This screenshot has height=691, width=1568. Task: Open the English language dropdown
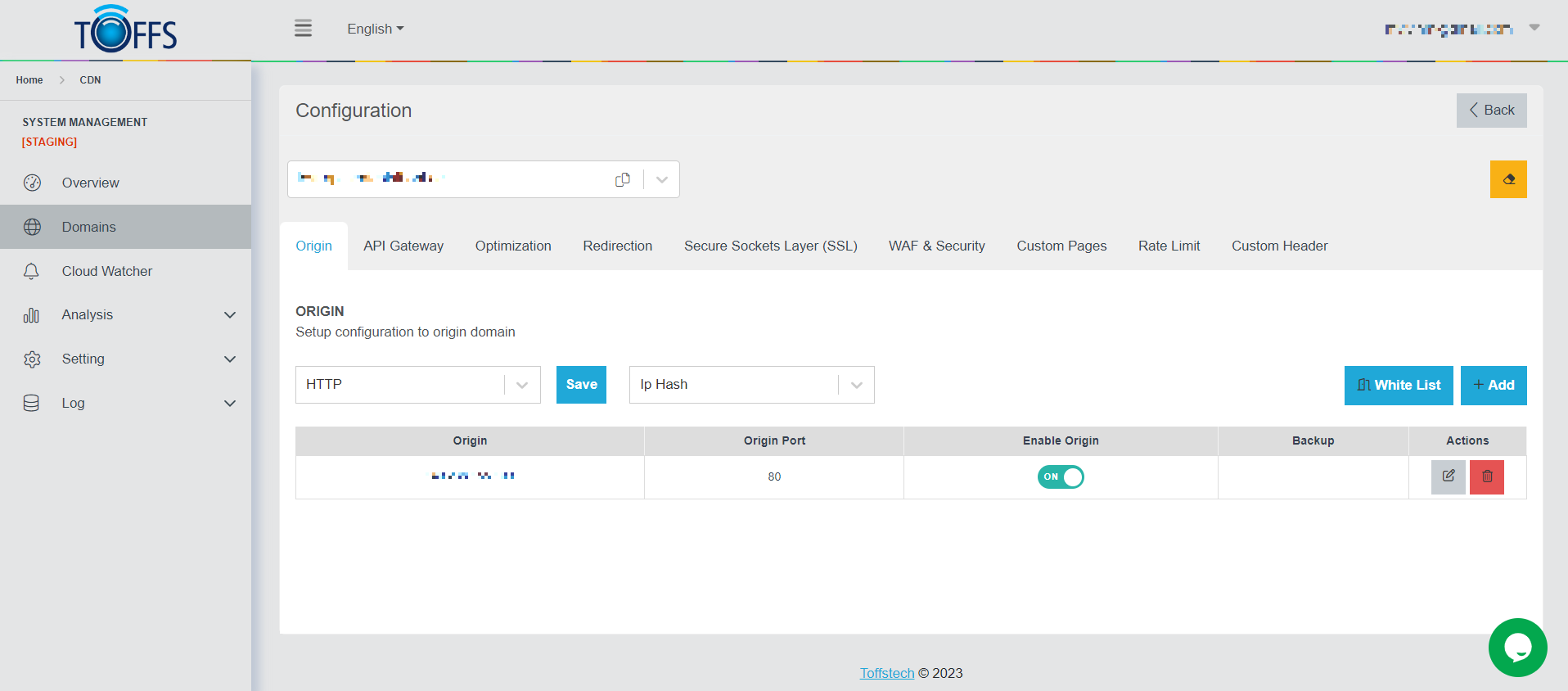click(x=375, y=29)
